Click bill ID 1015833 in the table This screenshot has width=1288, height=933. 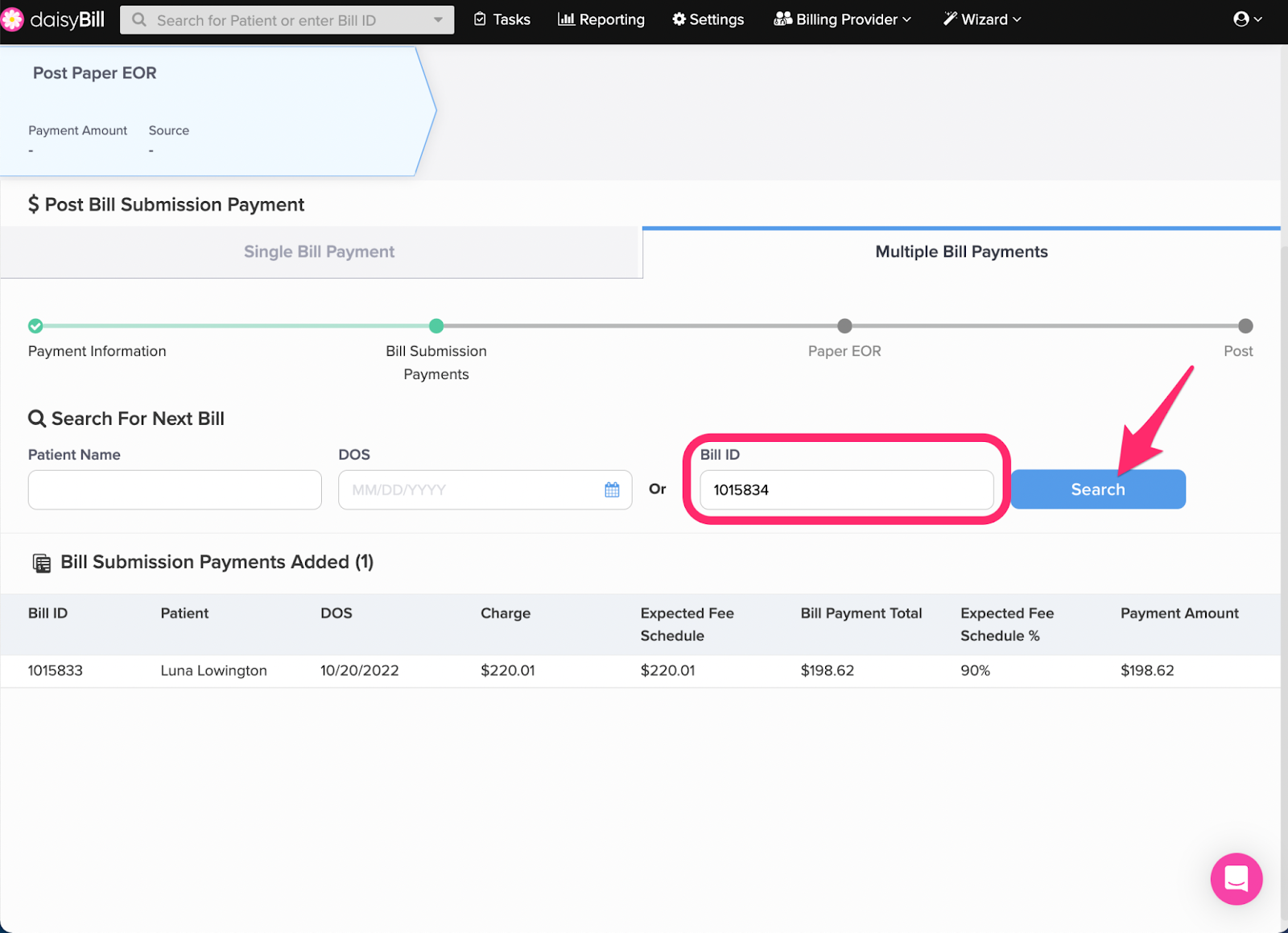click(x=56, y=671)
